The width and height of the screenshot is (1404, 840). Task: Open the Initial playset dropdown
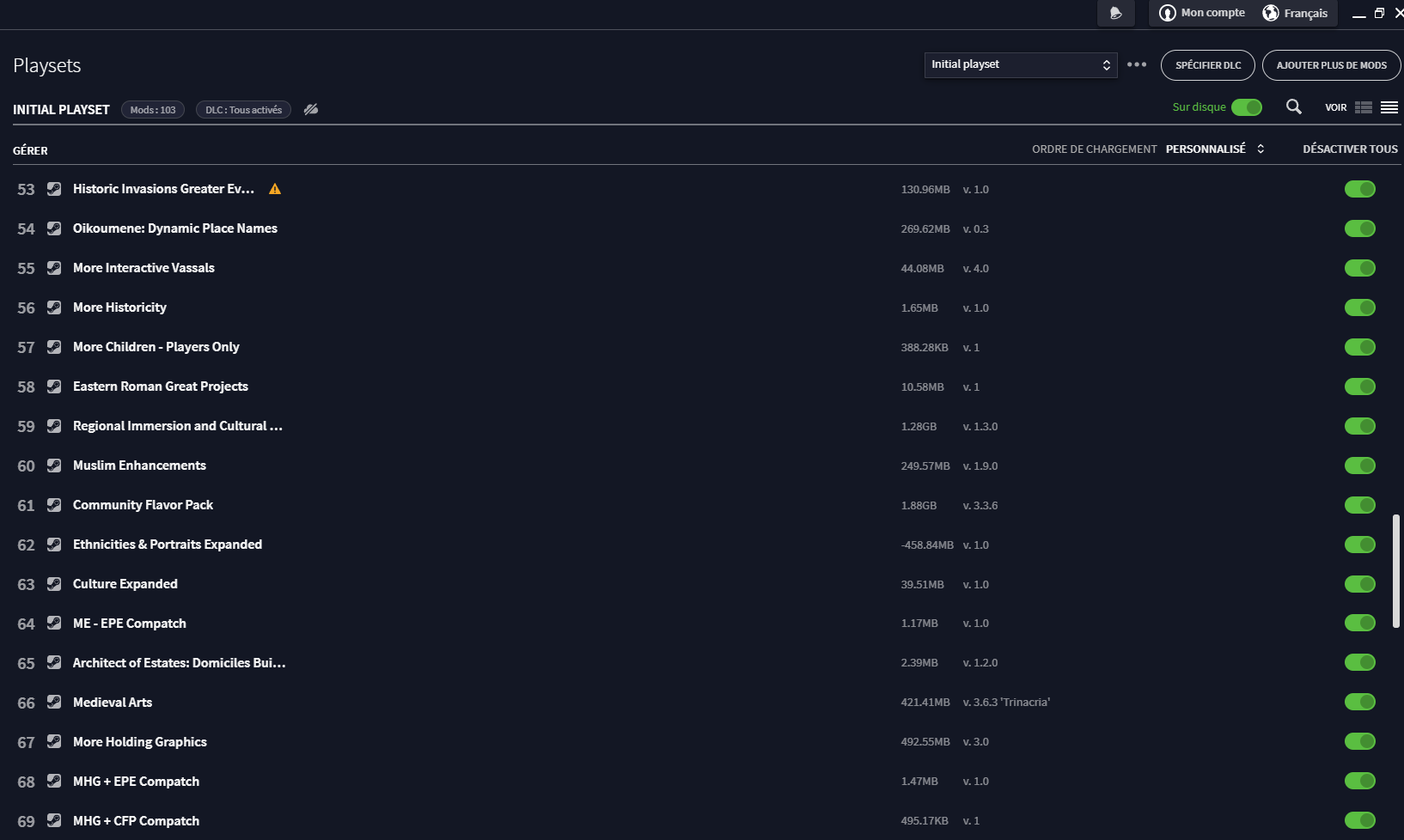click(1021, 64)
